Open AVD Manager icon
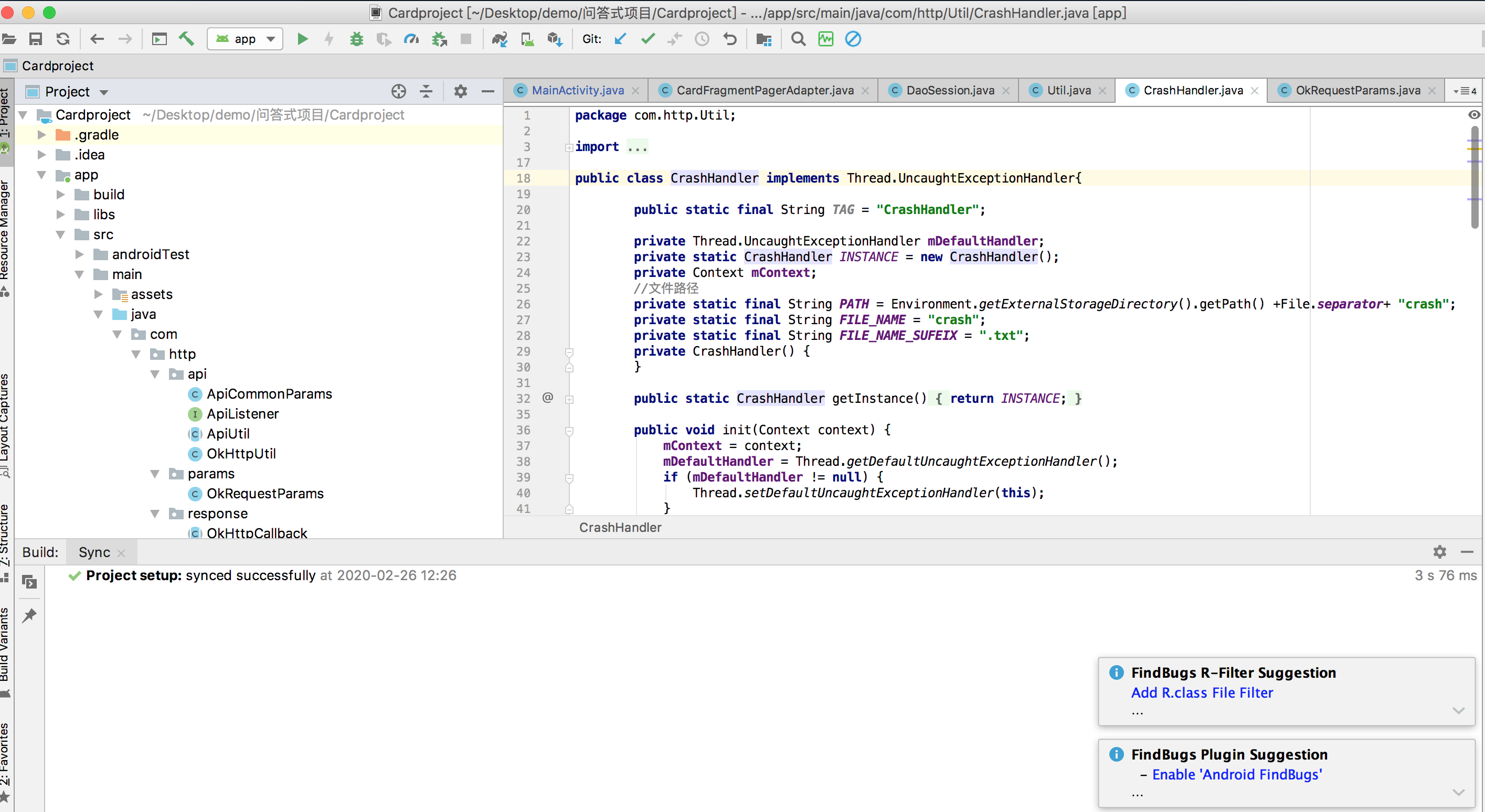The height and width of the screenshot is (812, 1485). click(527, 39)
